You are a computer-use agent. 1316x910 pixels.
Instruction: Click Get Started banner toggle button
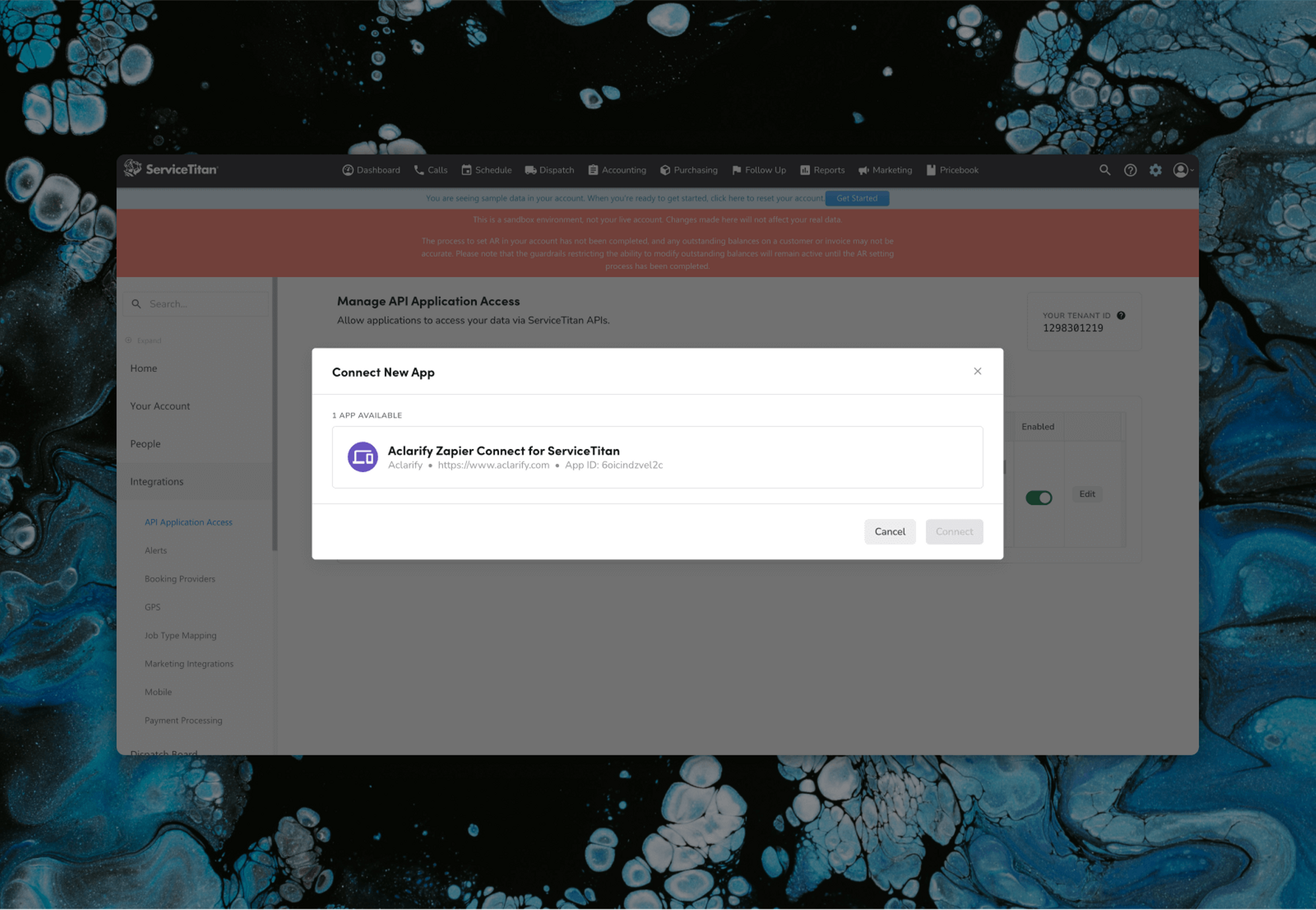pos(858,198)
